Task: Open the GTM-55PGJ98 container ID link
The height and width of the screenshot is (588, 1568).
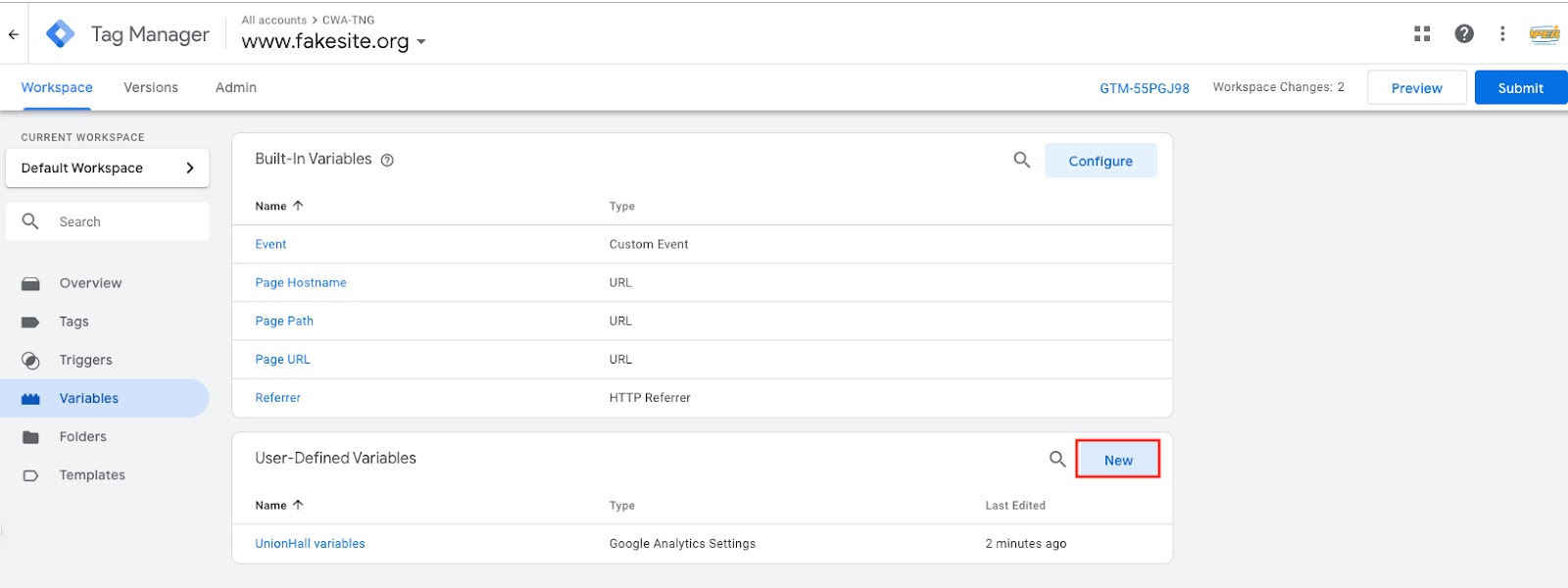Action: (x=1144, y=88)
